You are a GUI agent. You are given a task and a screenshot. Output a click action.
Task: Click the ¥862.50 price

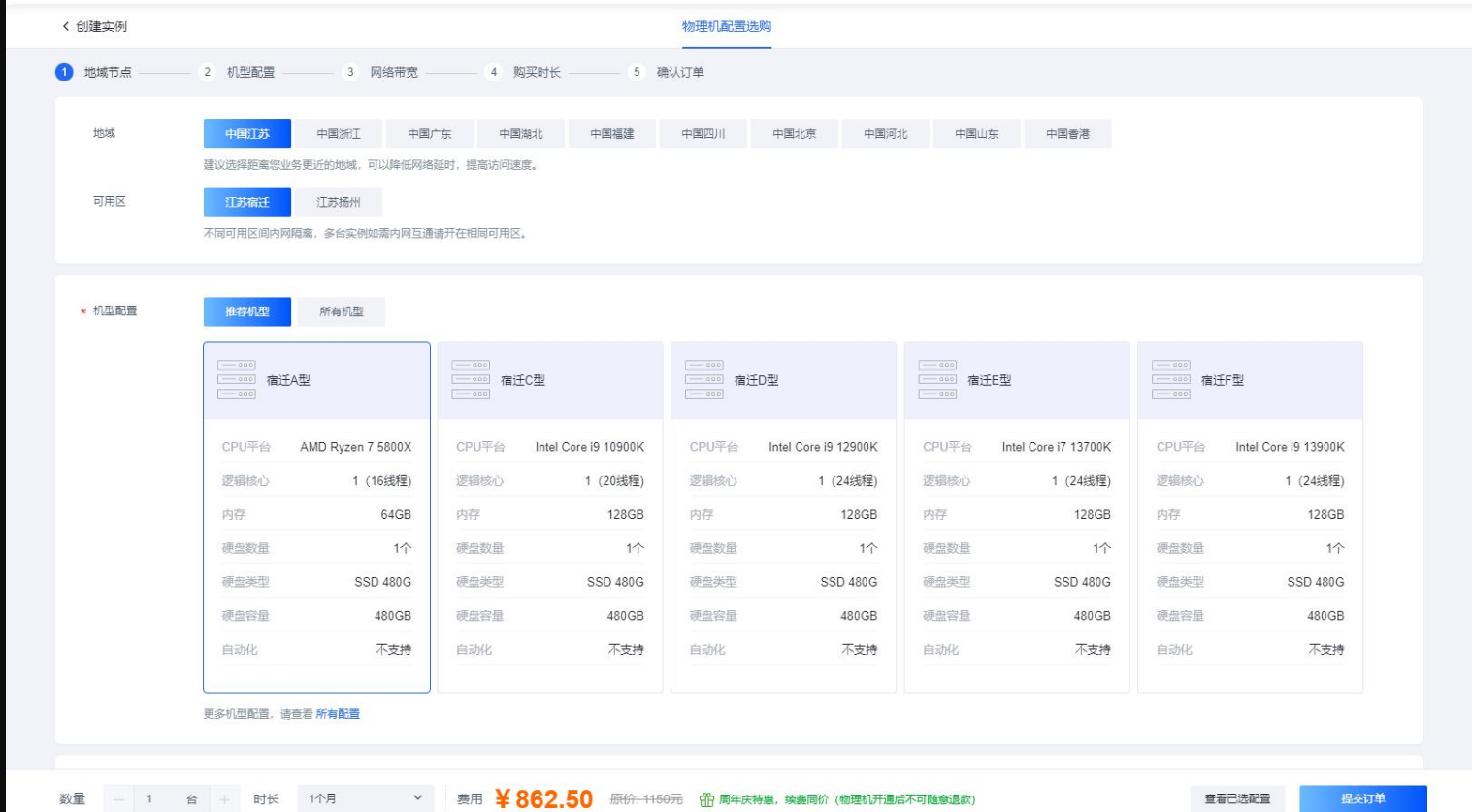(x=543, y=799)
